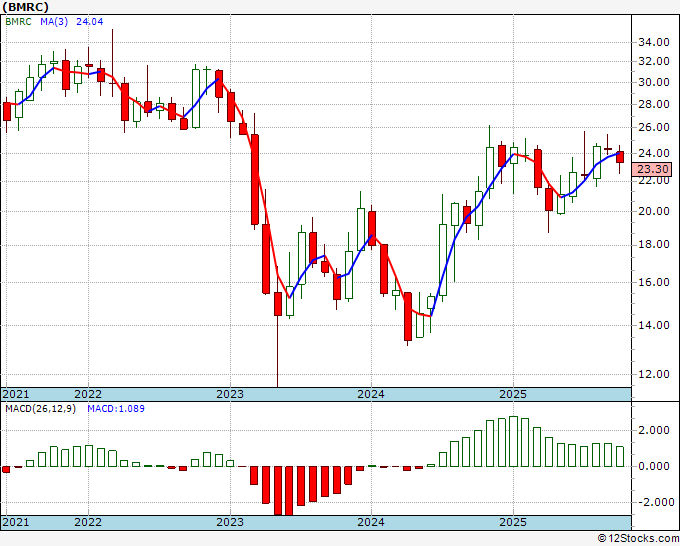Click the -2.000 MACD axis label
This screenshot has height=546, width=680.
tap(651, 502)
